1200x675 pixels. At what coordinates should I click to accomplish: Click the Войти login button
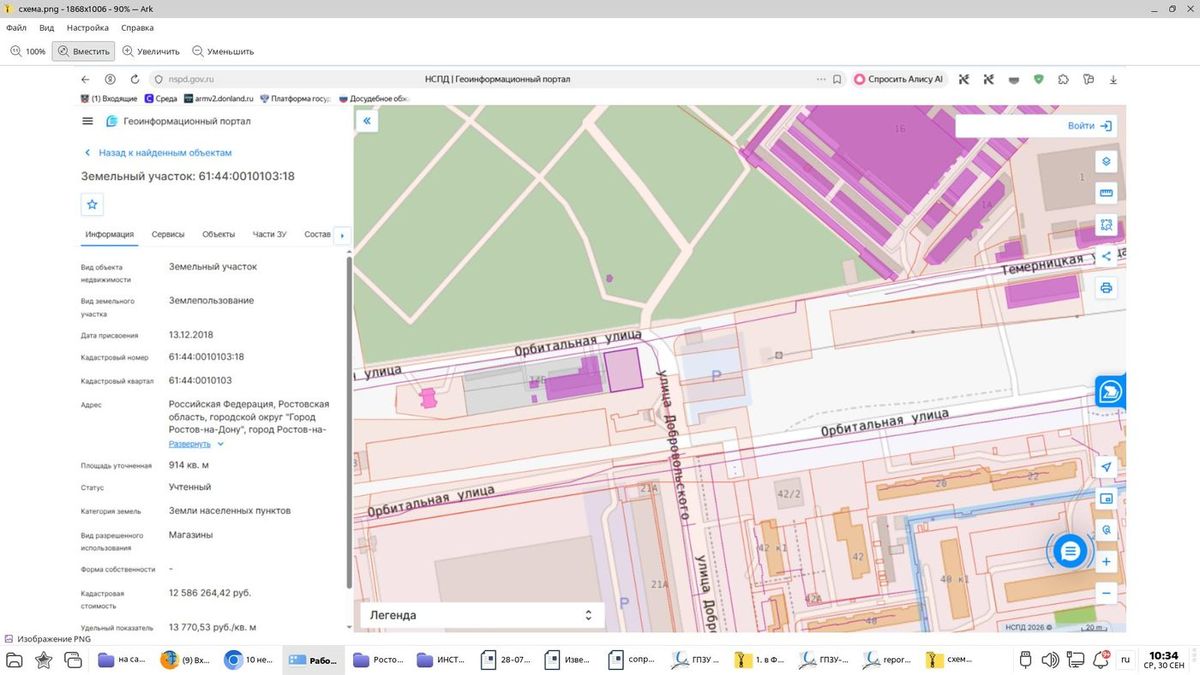point(1089,126)
